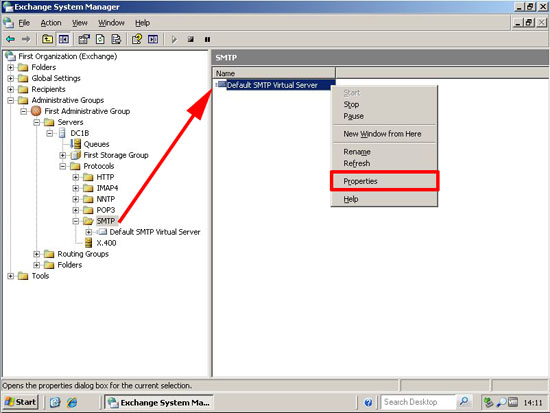Click the First Organization (Exchange) root icon
550x413 pixels.
point(11,56)
